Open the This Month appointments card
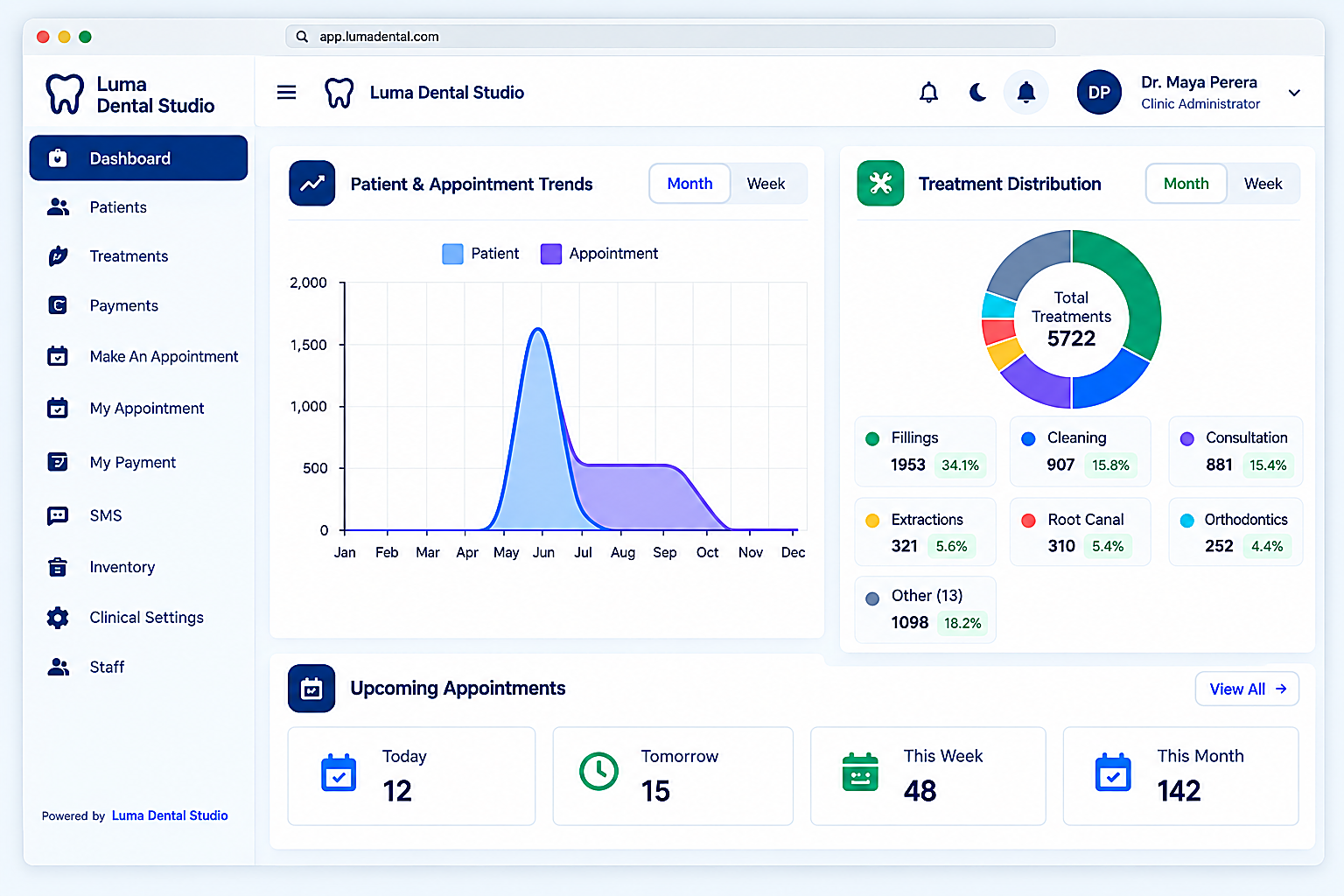The image size is (1344, 896). pyautogui.click(x=1180, y=776)
